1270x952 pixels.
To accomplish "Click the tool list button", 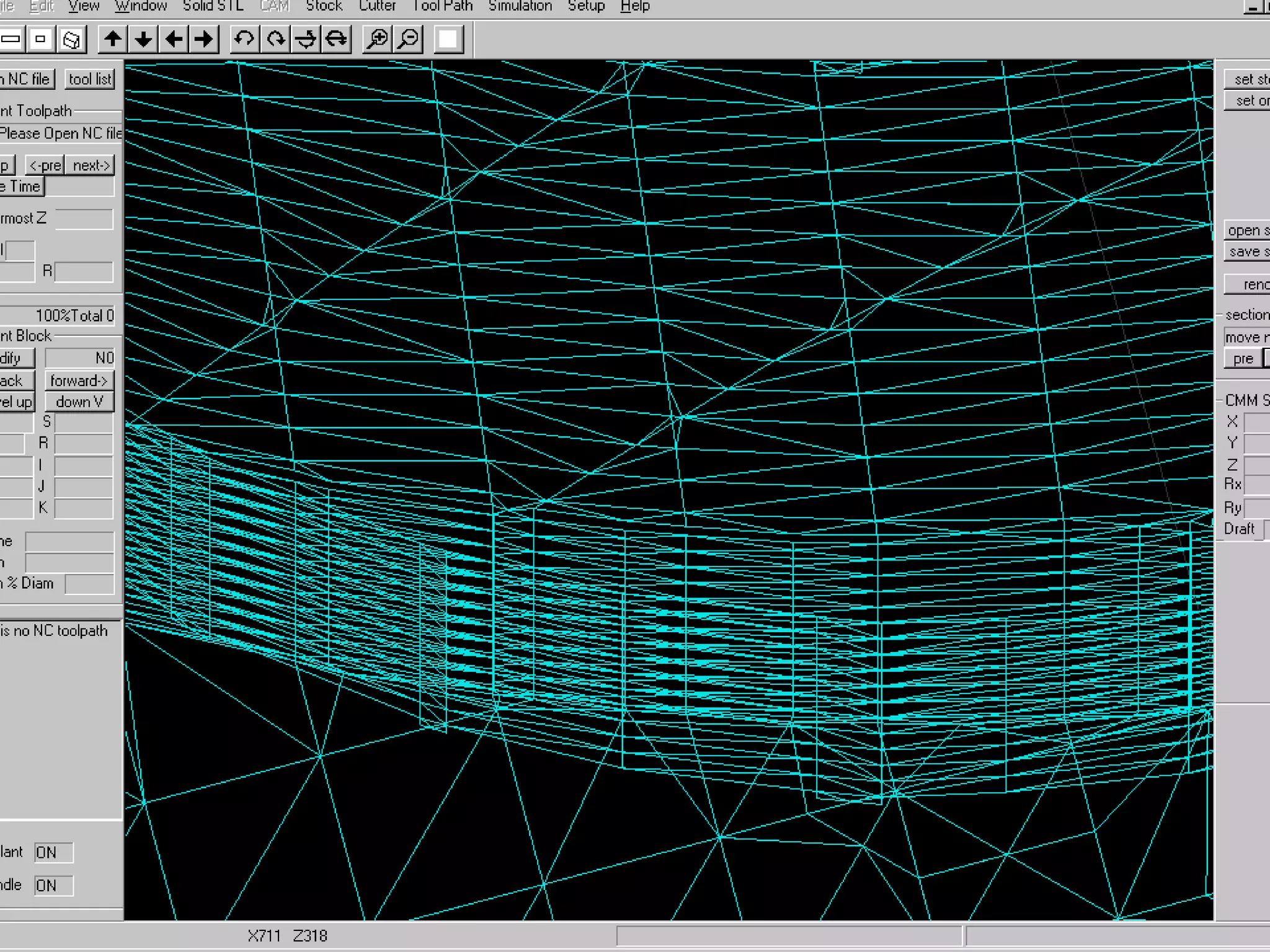I will click(90, 79).
